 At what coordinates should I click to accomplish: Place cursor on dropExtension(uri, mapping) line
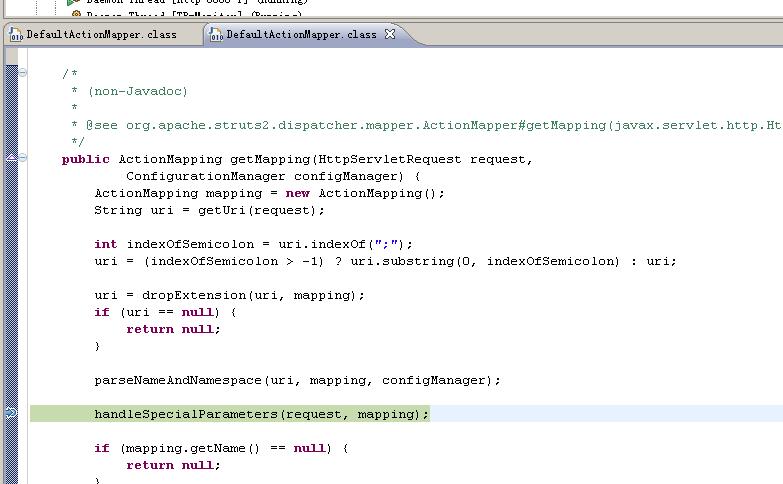point(229,295)
